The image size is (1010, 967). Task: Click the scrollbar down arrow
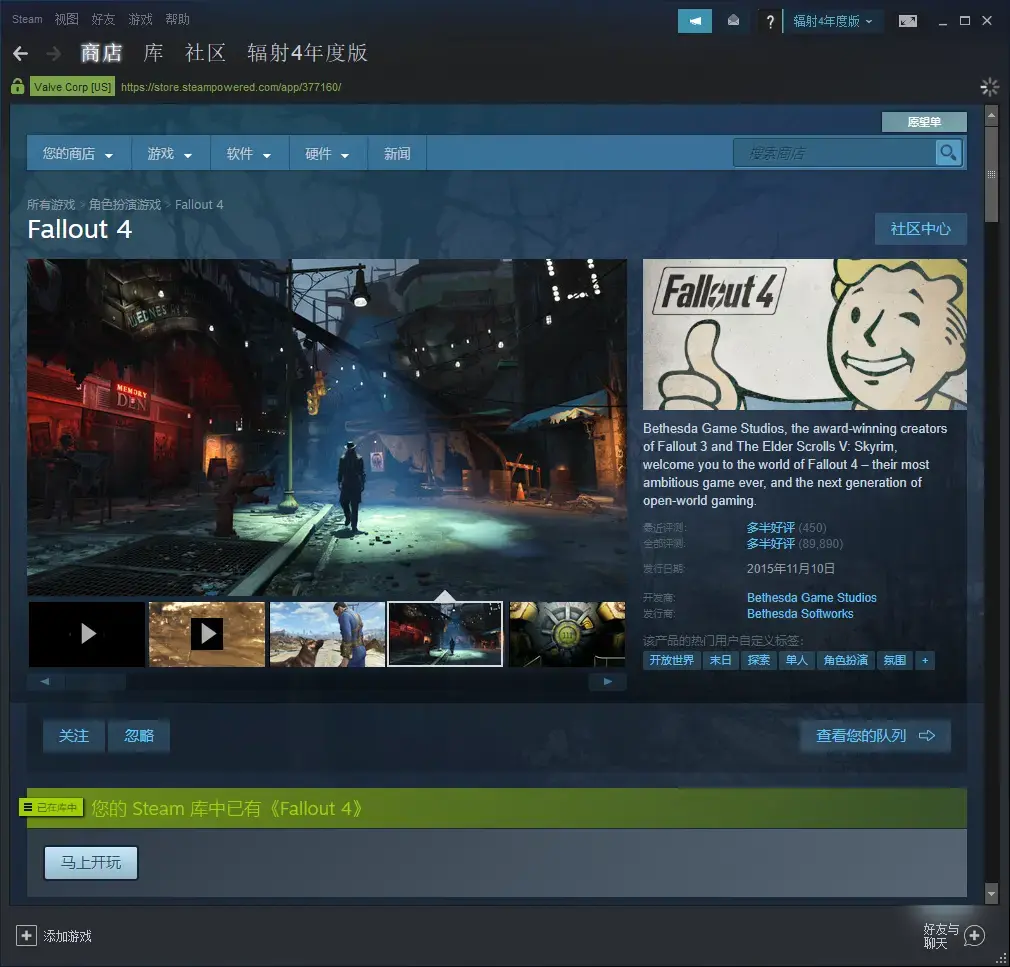tap(991, 893)
